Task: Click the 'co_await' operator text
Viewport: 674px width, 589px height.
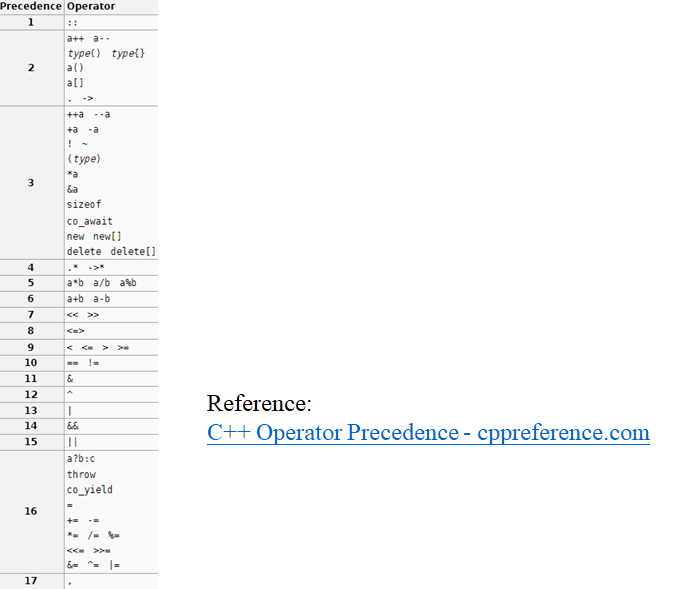Action: [x=89, y=221]
